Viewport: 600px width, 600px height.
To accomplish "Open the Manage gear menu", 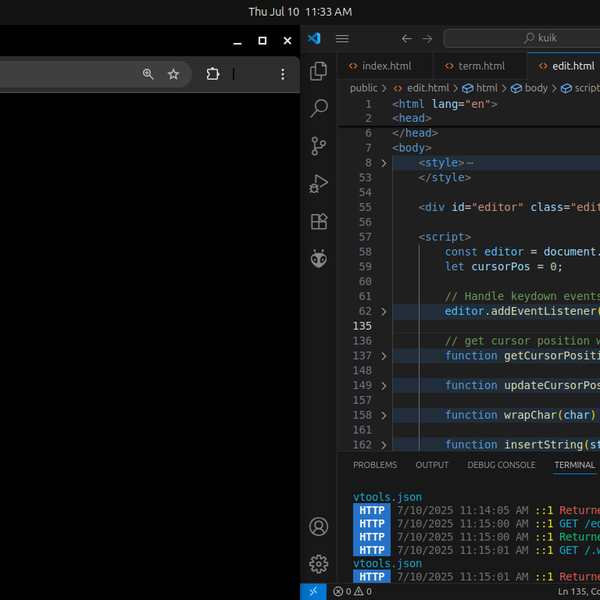I will click(x=318, y=564).
